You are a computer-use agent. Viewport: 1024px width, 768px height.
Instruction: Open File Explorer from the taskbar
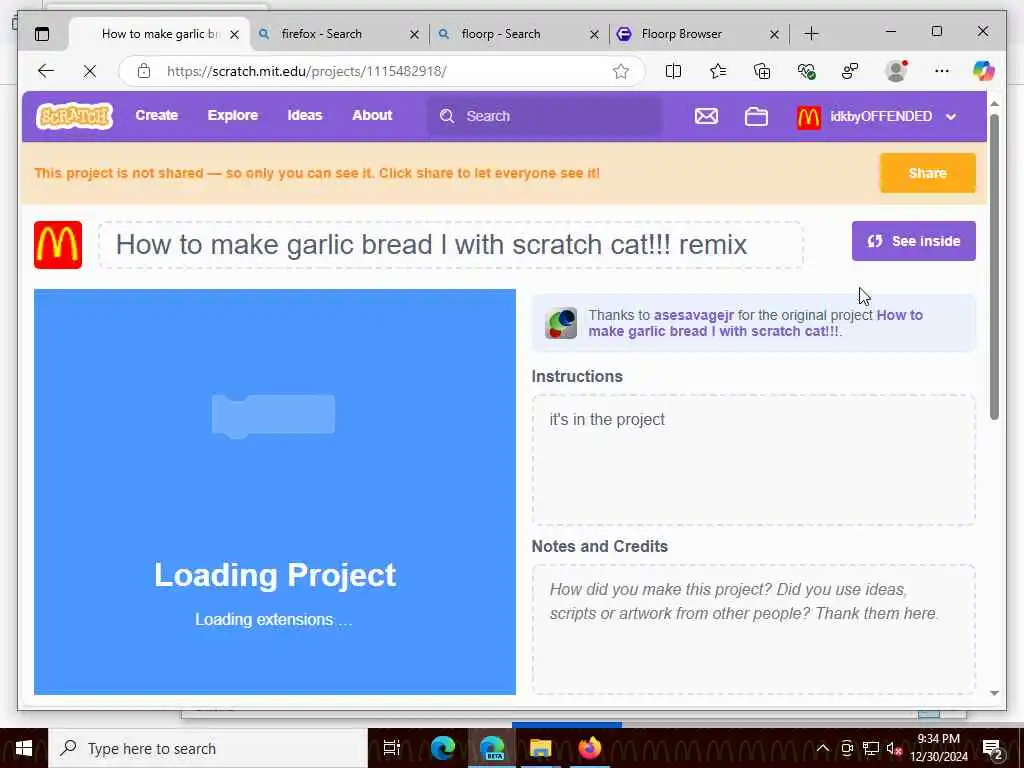coord(541,748)
